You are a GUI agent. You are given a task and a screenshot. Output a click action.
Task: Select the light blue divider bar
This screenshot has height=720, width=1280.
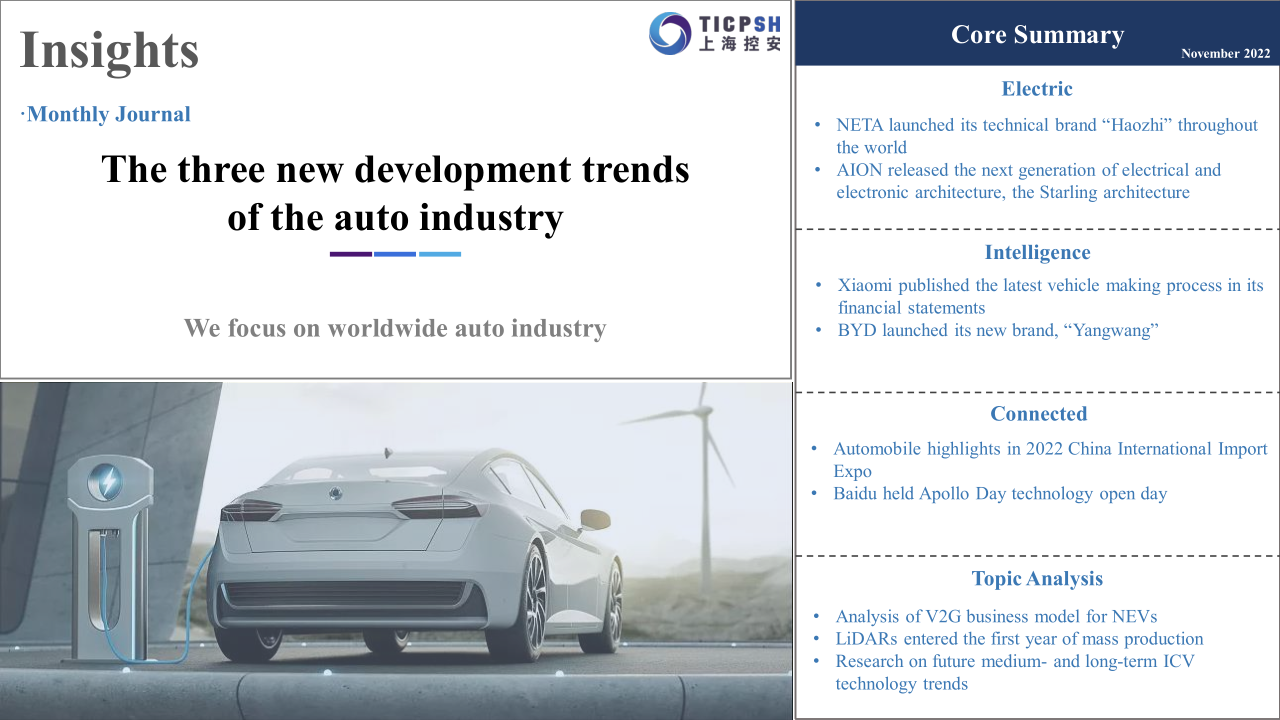click(440, 254)
